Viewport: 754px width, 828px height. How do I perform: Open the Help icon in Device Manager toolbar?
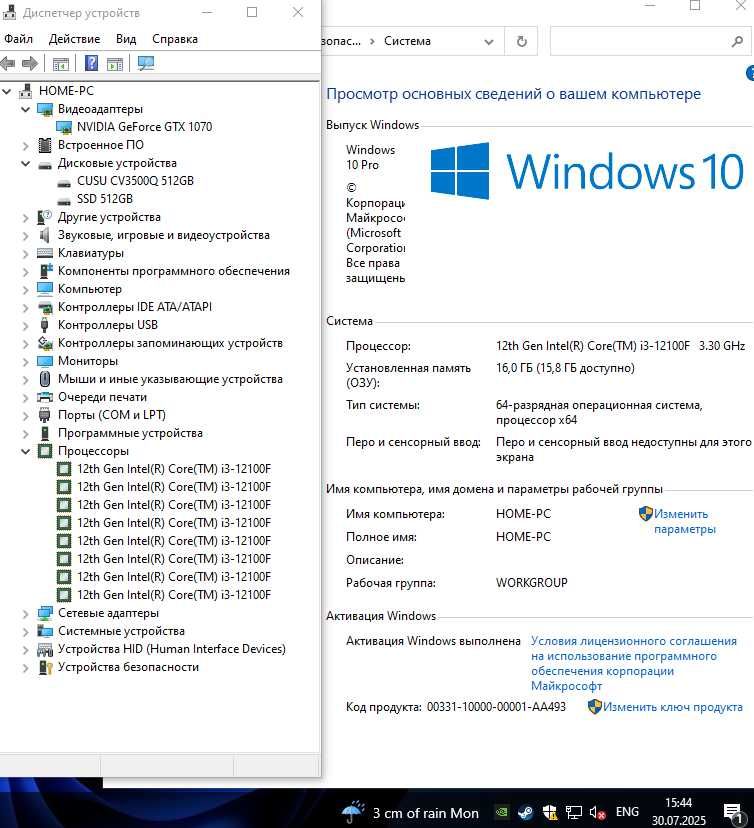(x=91, y=64)
